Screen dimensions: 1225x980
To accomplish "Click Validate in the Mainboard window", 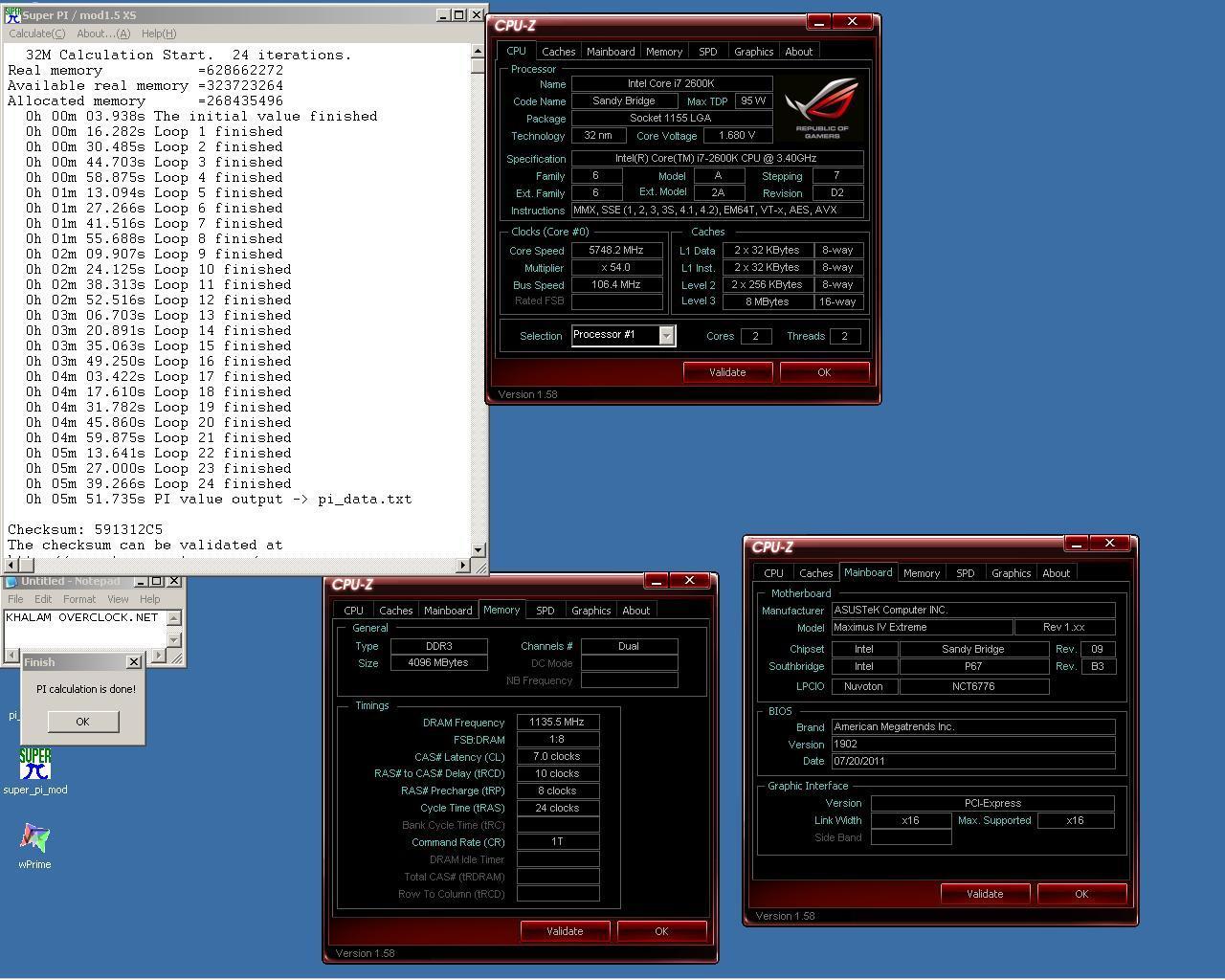I will tap(985, 894).
